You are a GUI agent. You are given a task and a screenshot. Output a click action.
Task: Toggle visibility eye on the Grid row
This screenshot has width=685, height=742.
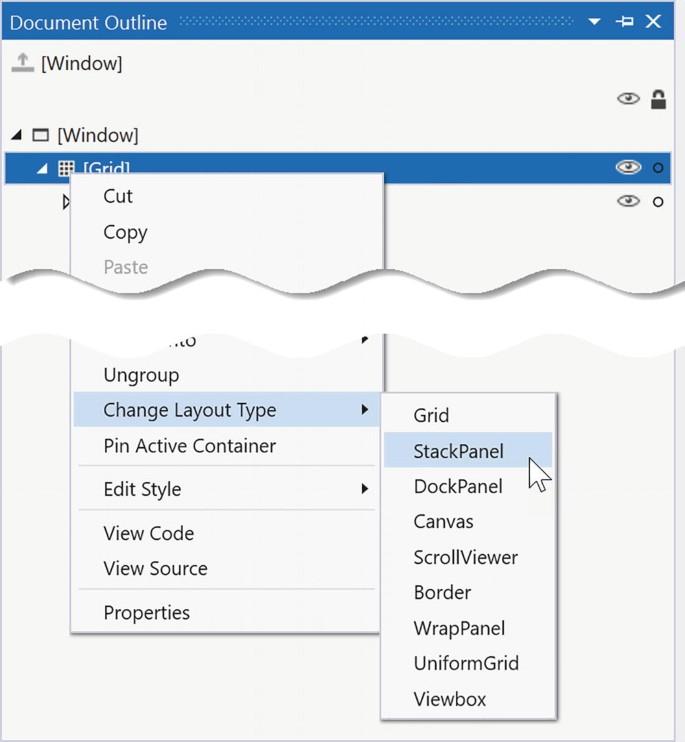[628, 168]
